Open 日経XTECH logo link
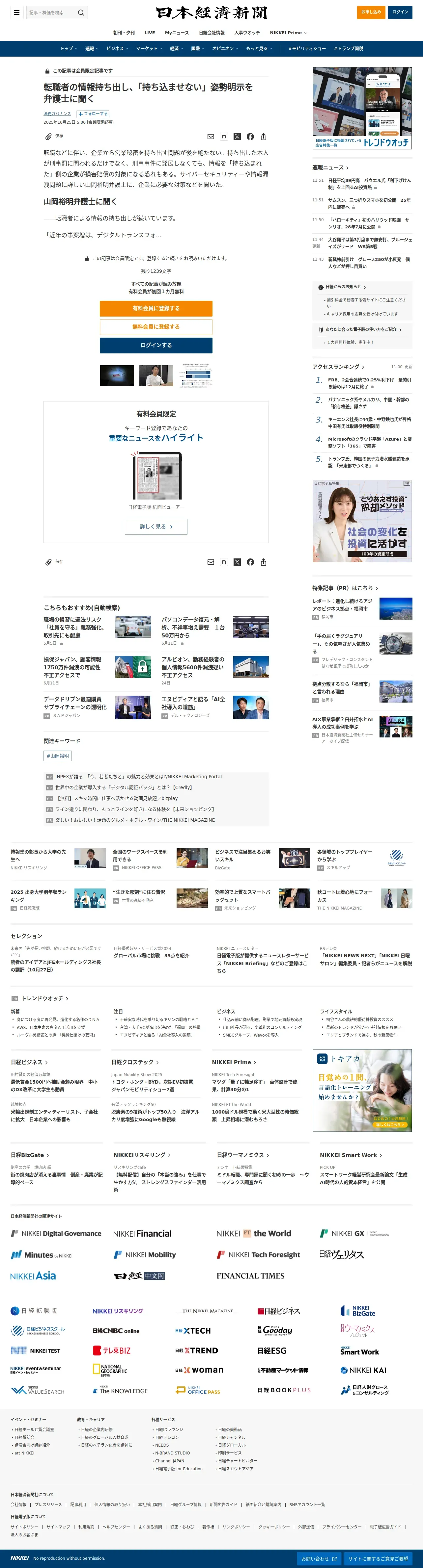This screenshot has height=1568, width=423. pyautogui.click(x=193, y=1331)
